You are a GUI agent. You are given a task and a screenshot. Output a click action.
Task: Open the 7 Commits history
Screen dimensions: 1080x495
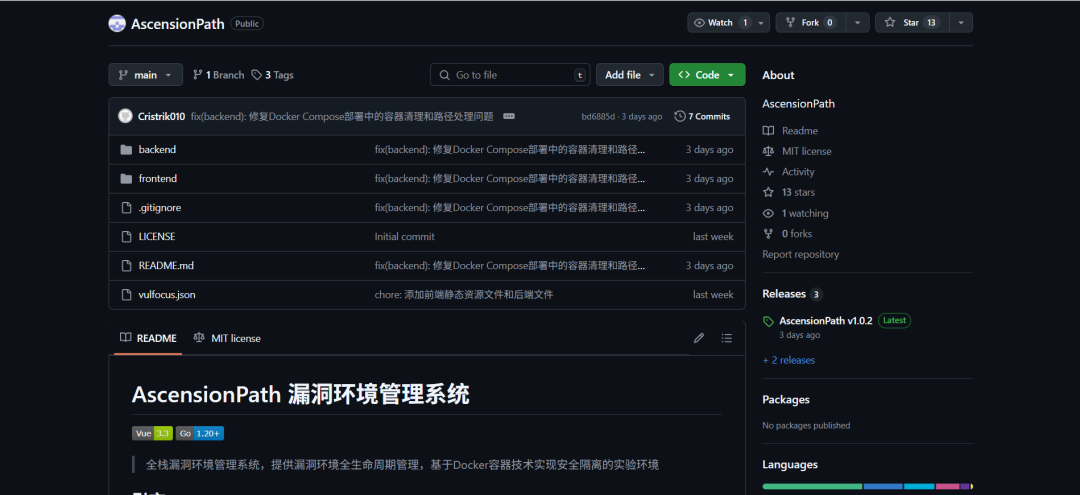tap(703, 116)
